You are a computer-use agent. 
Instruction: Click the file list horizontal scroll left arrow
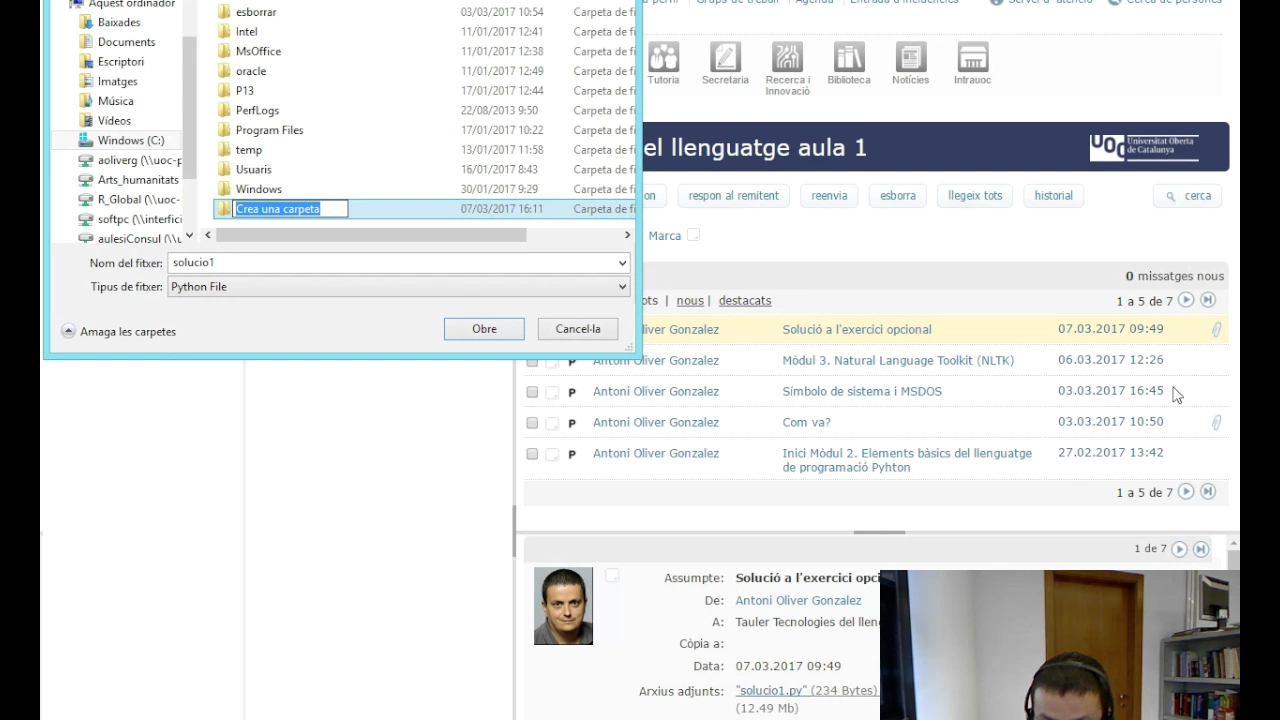208,235
